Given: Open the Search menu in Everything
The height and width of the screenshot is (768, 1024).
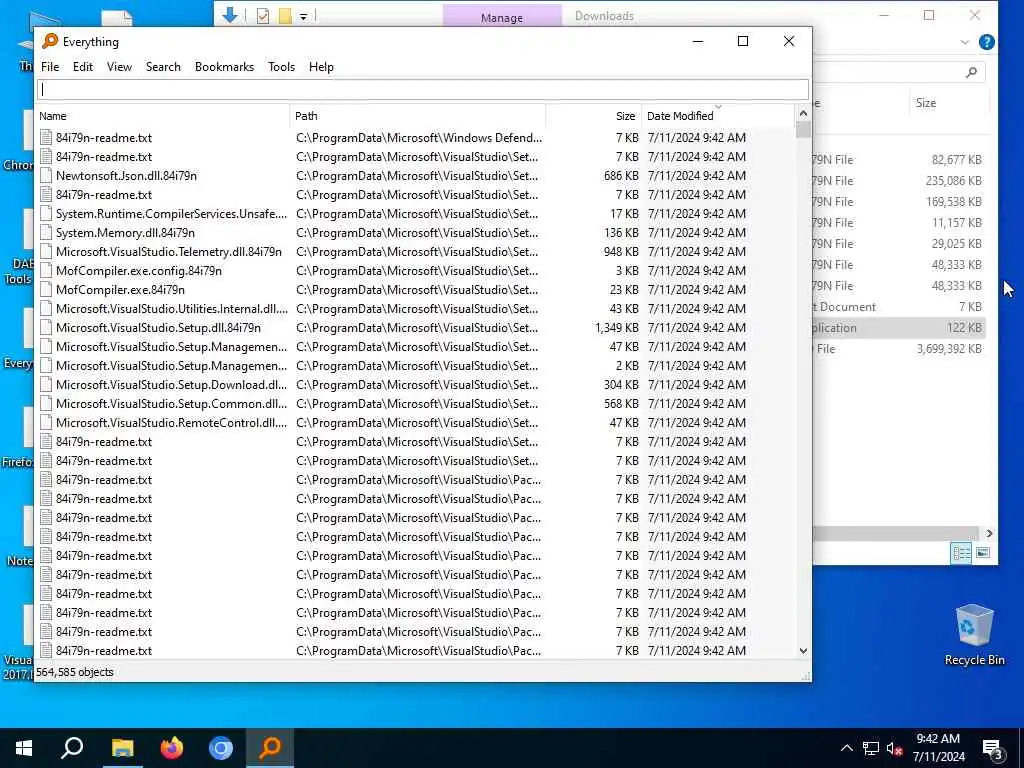Looking at the screenshot, I should (x=163, y=67).
